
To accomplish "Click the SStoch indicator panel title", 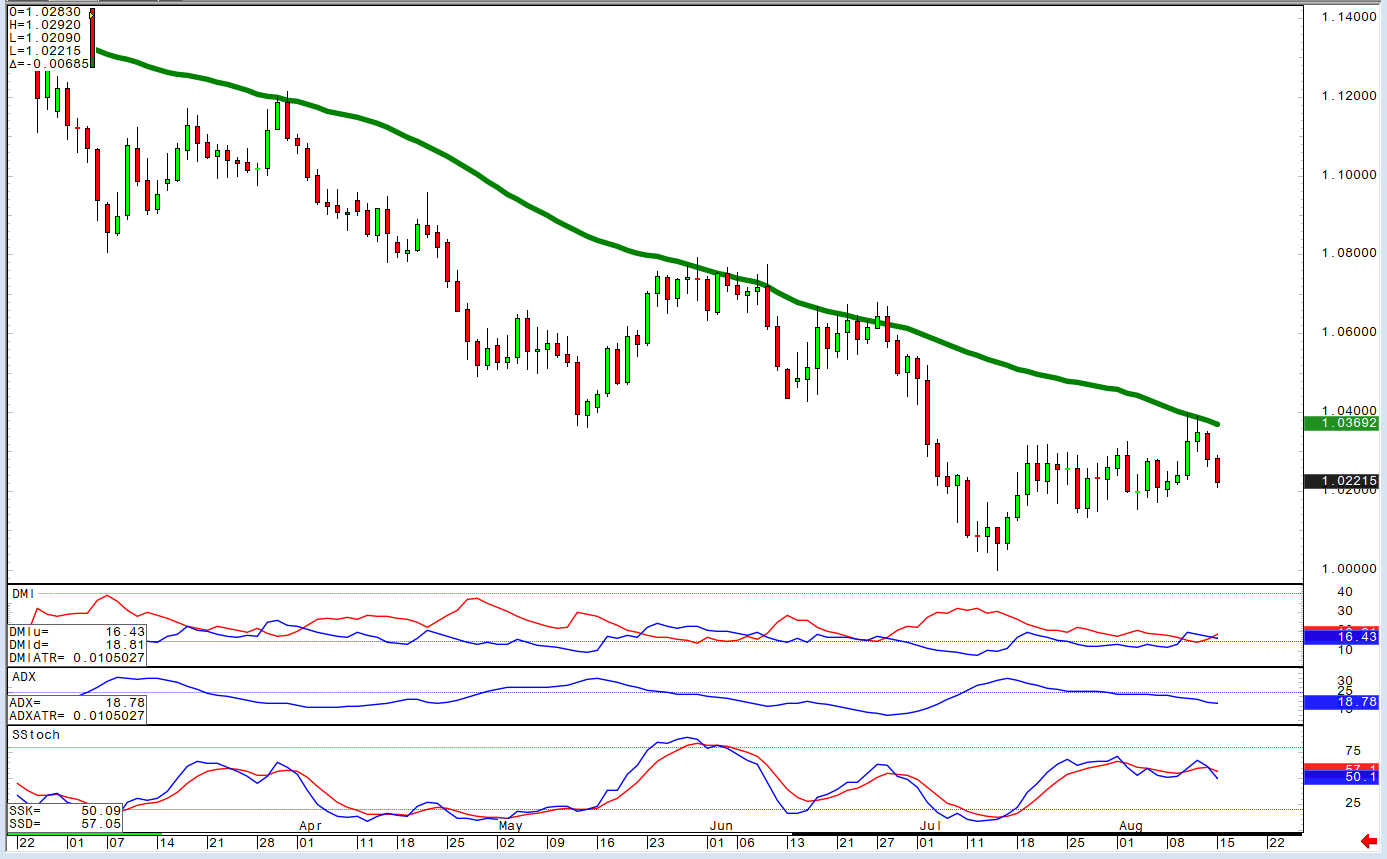I will pyautogui.click(x=36, y=735).
